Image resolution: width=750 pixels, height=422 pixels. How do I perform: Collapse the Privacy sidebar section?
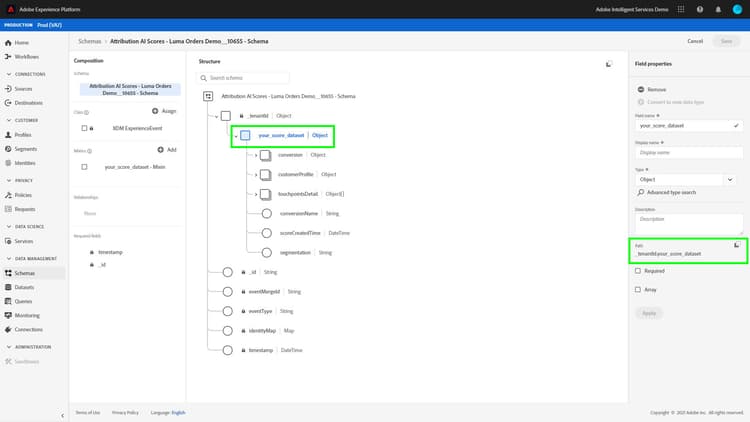pos(9,180)
